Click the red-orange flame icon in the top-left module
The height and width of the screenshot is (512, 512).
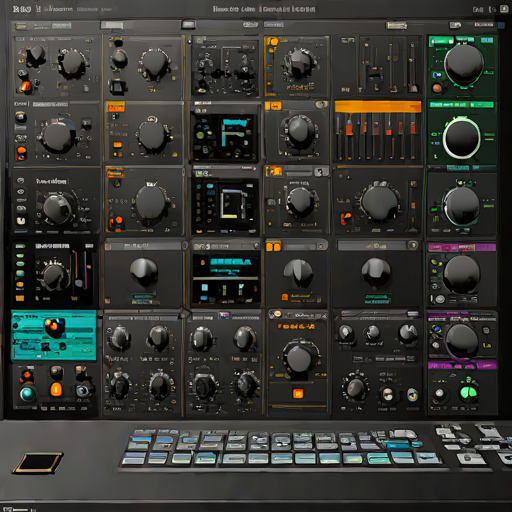click(x=26, y=87)
